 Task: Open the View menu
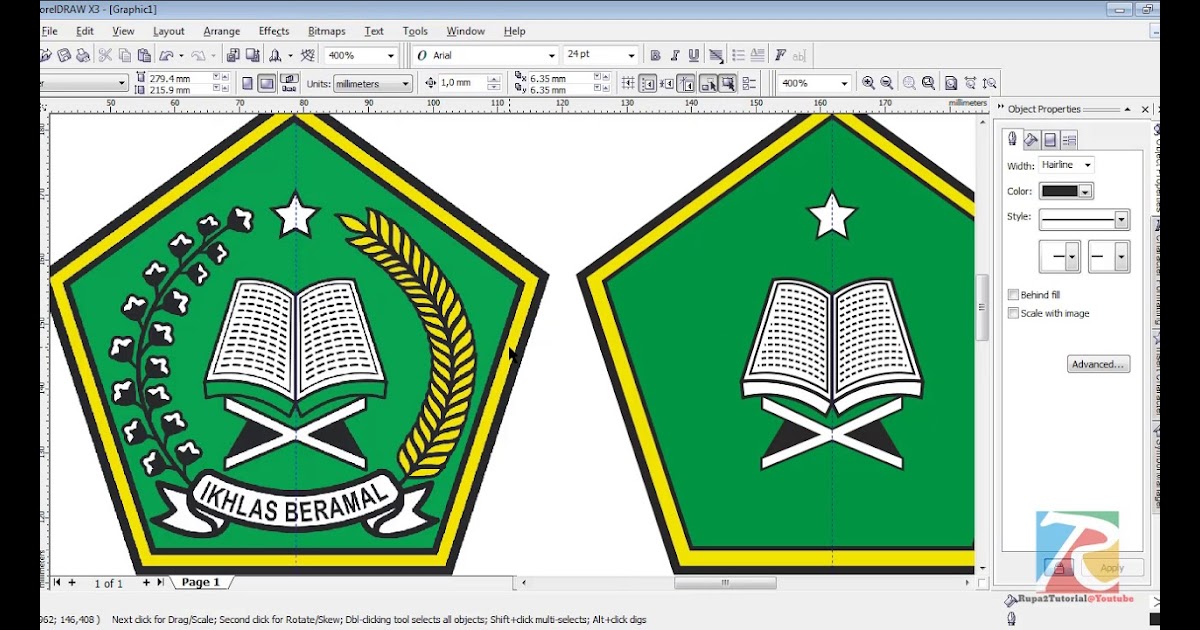tap(123, 31)
